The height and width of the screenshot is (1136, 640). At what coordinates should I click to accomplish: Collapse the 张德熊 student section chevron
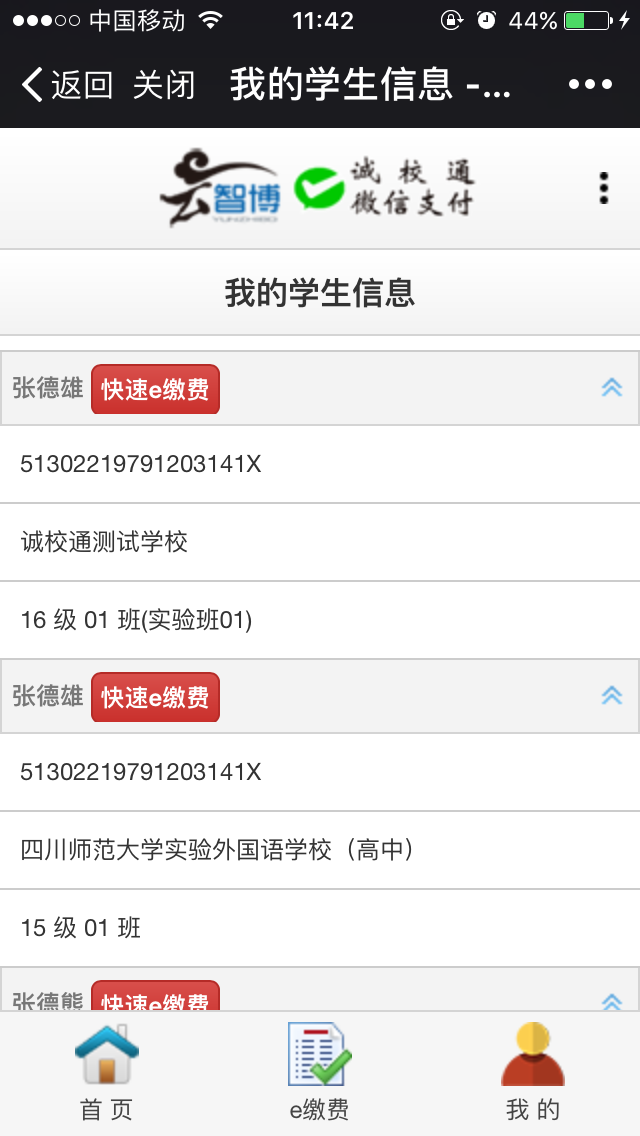click(x=612, y=1002)
